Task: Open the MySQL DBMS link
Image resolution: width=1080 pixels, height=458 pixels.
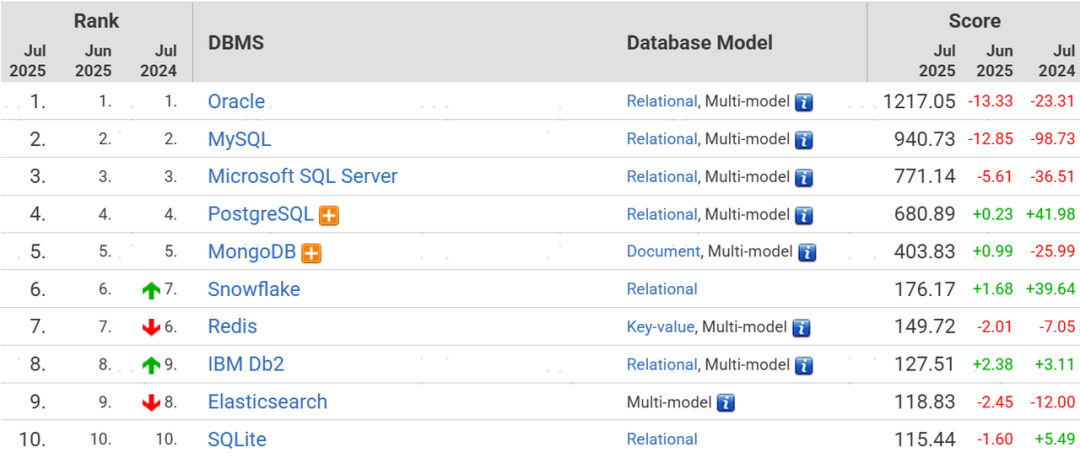Action: pyautogui.click(x=239, y=139)
